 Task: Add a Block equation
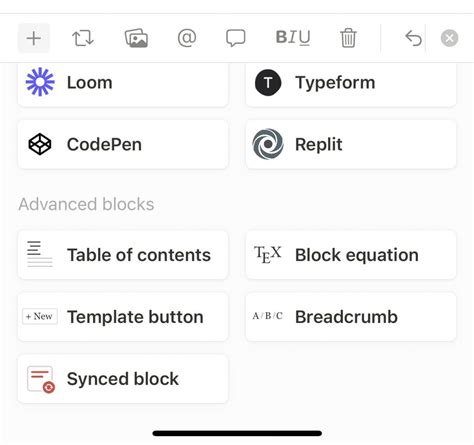[x=351, y=255]
